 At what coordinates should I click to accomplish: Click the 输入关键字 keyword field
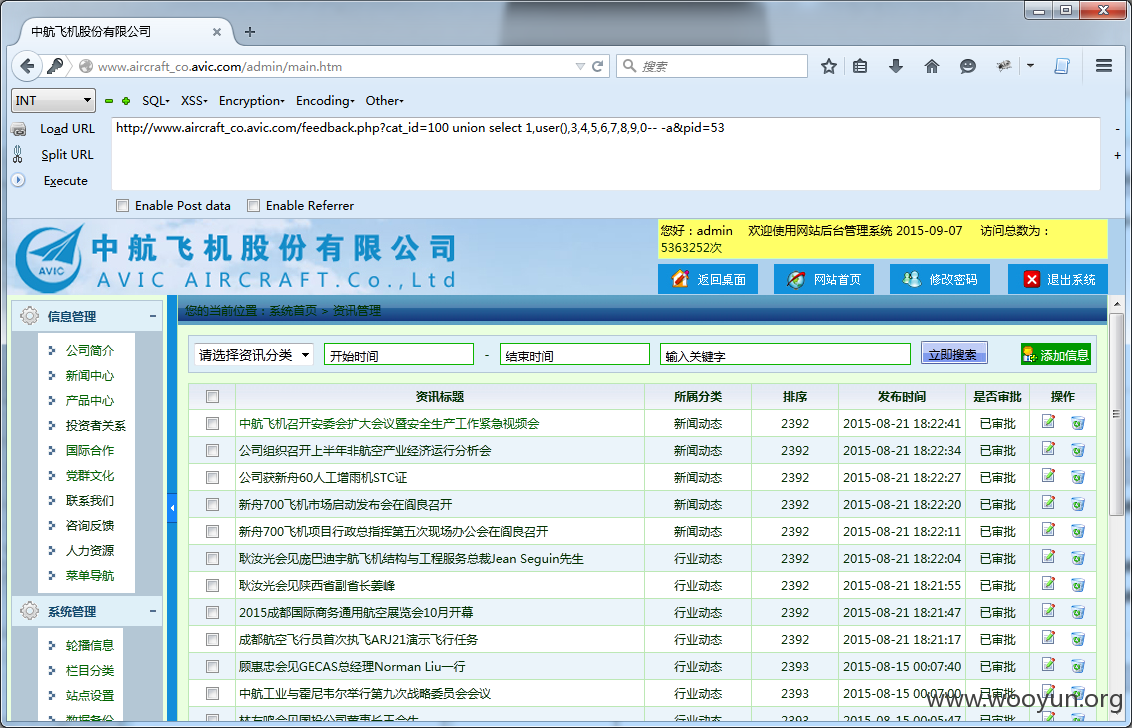(x=785, y=355)
